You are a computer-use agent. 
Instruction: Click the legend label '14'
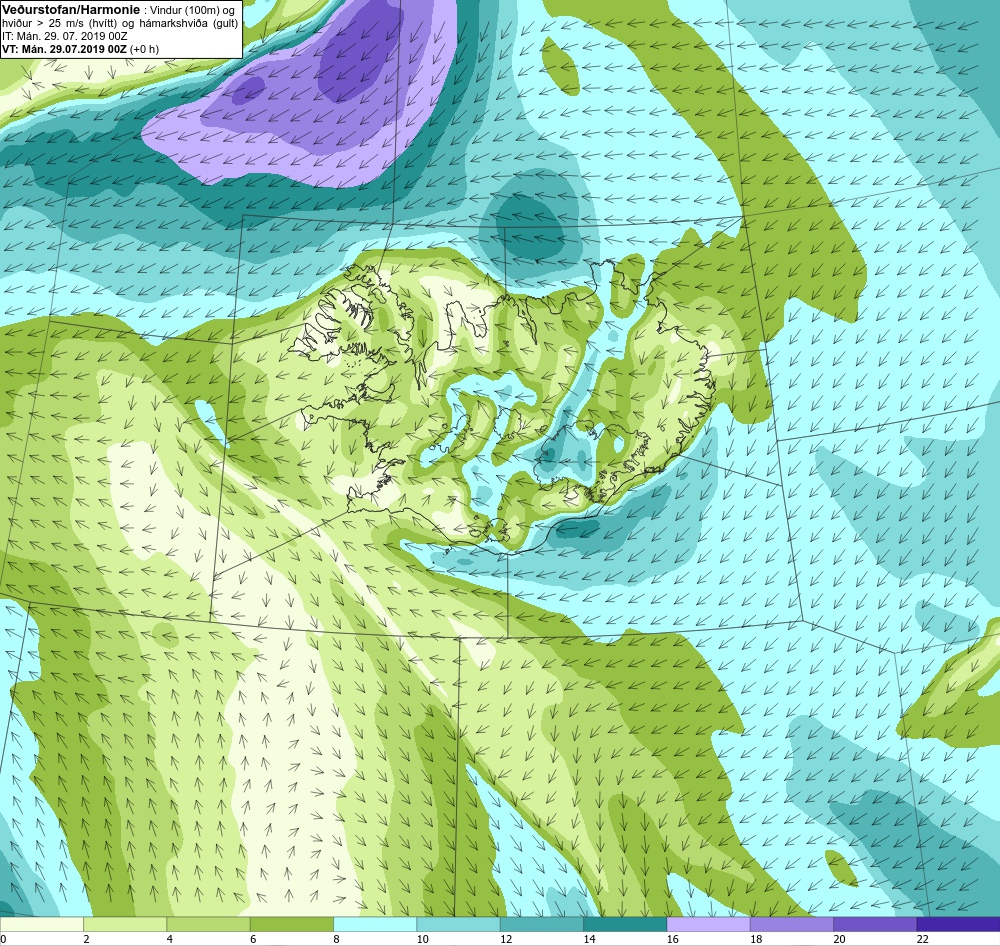click(x=589, y=939)
